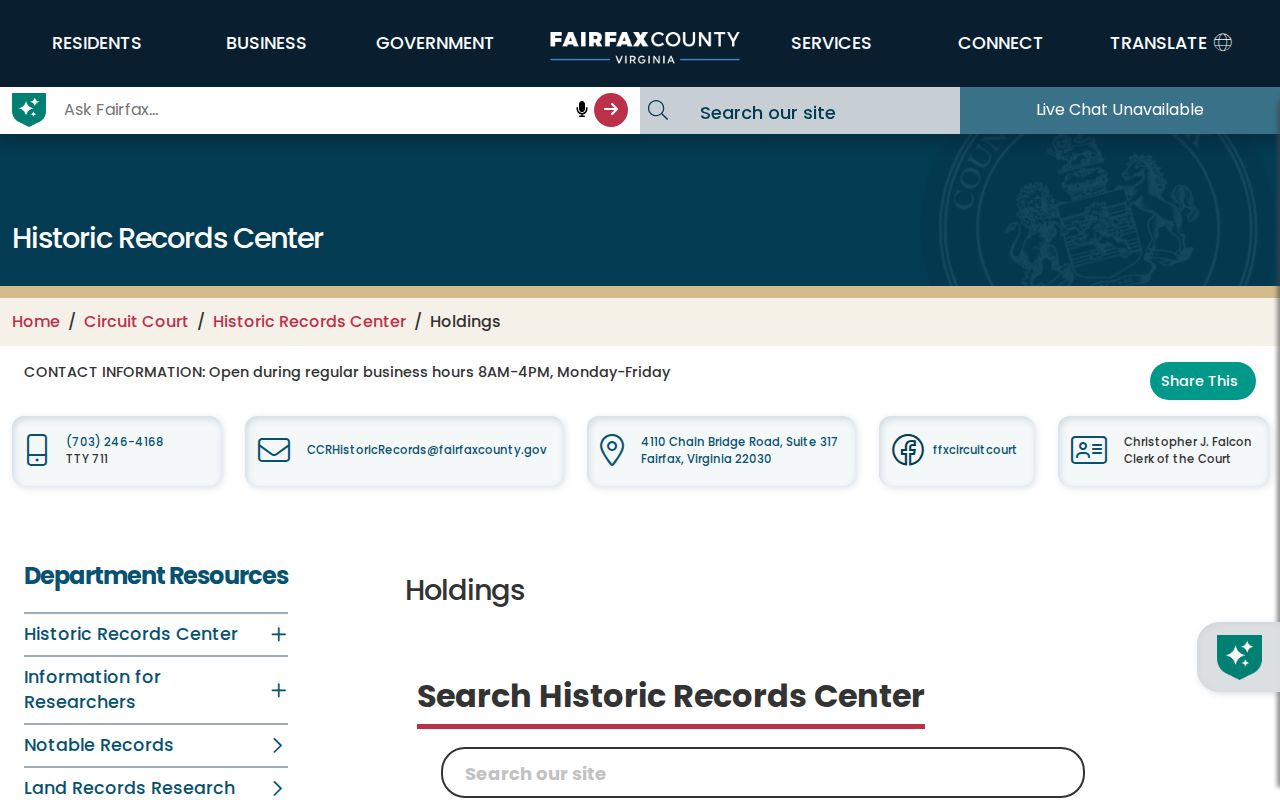This screenshot has height=800, width=1280.
Task: Go to Home breadcrumb link
Action: coord(36,321)
